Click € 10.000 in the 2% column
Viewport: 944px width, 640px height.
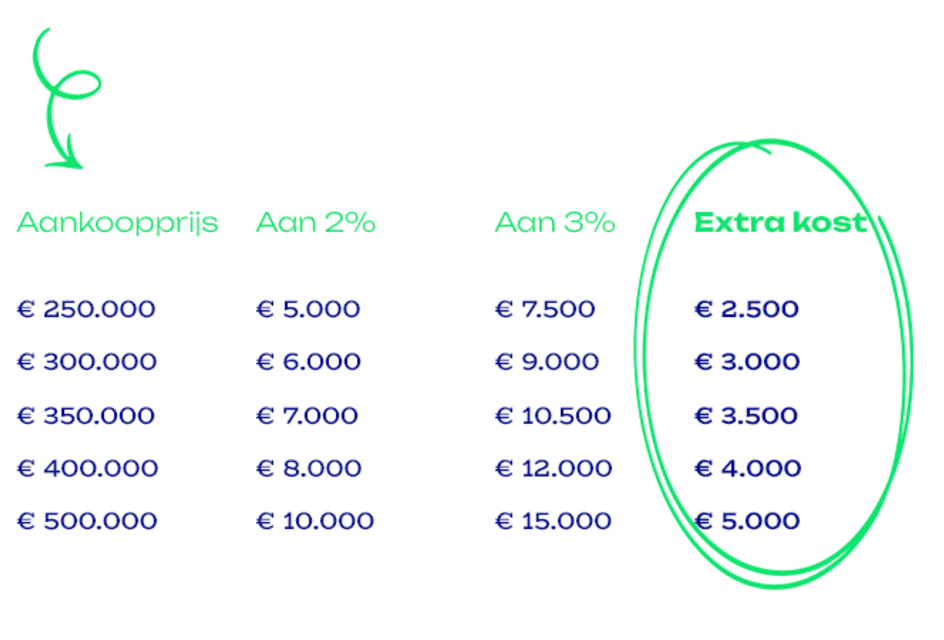315,520
